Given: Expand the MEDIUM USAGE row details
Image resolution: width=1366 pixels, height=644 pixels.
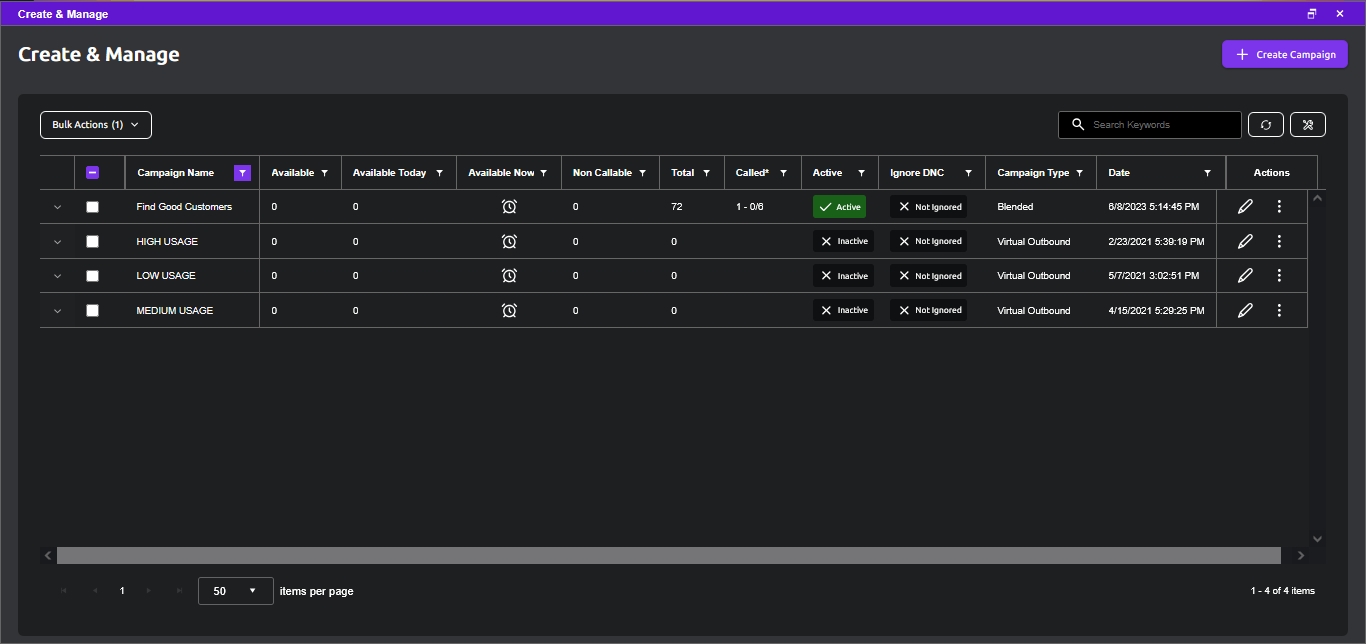Looking at the screenshot, I should 57,310.
